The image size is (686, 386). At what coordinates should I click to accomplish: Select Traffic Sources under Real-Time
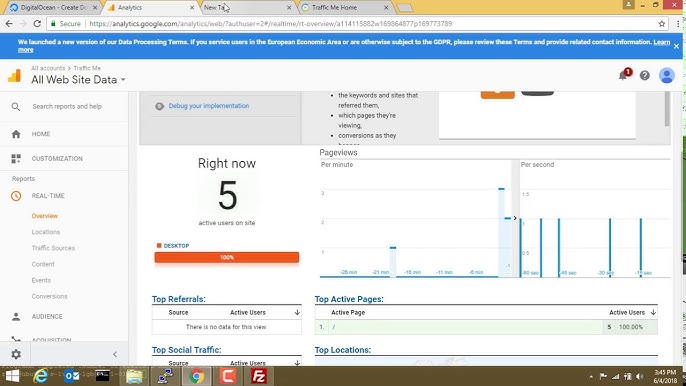click(53, 248)
